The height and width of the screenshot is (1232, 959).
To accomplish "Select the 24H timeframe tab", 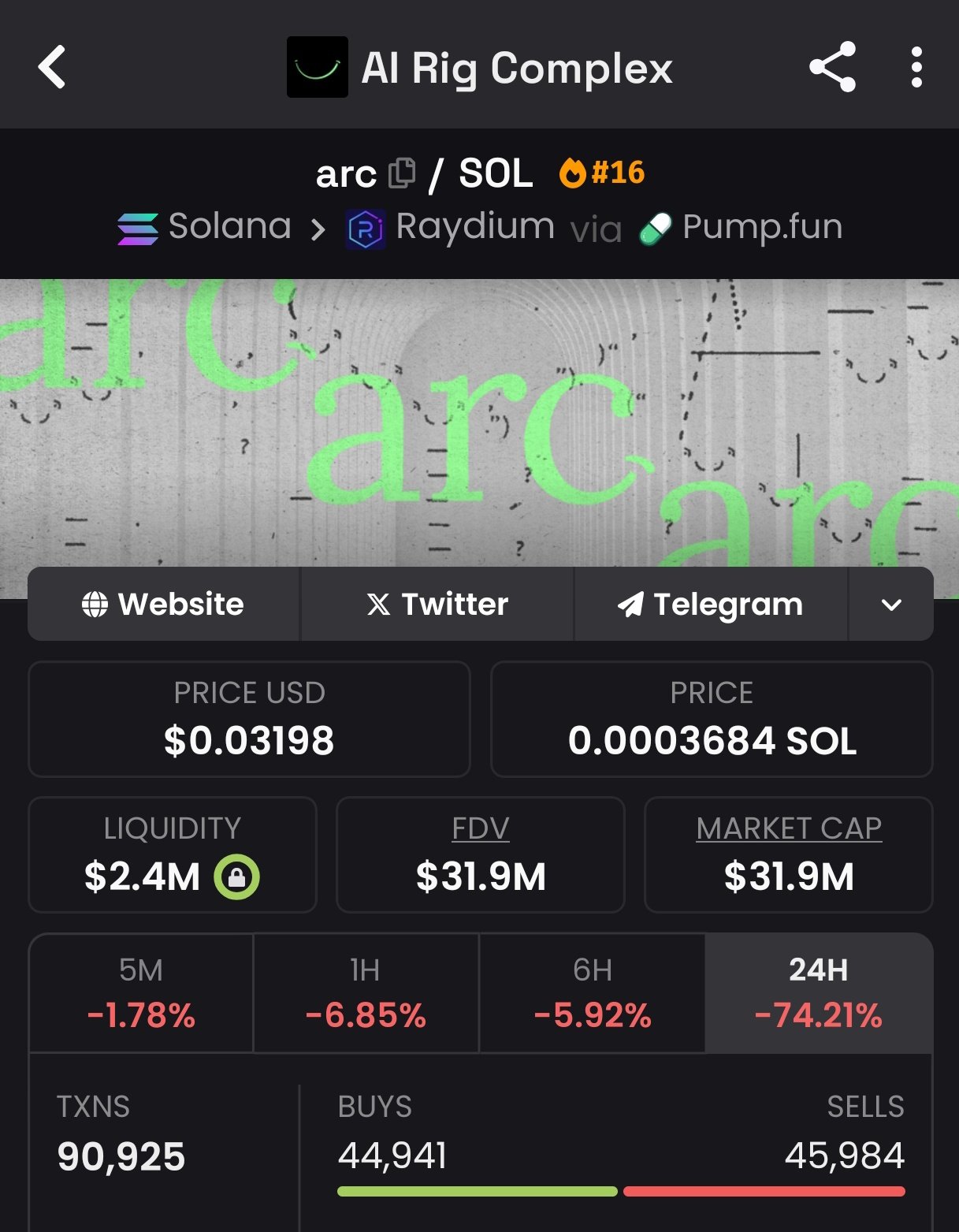I will (818, 993).
